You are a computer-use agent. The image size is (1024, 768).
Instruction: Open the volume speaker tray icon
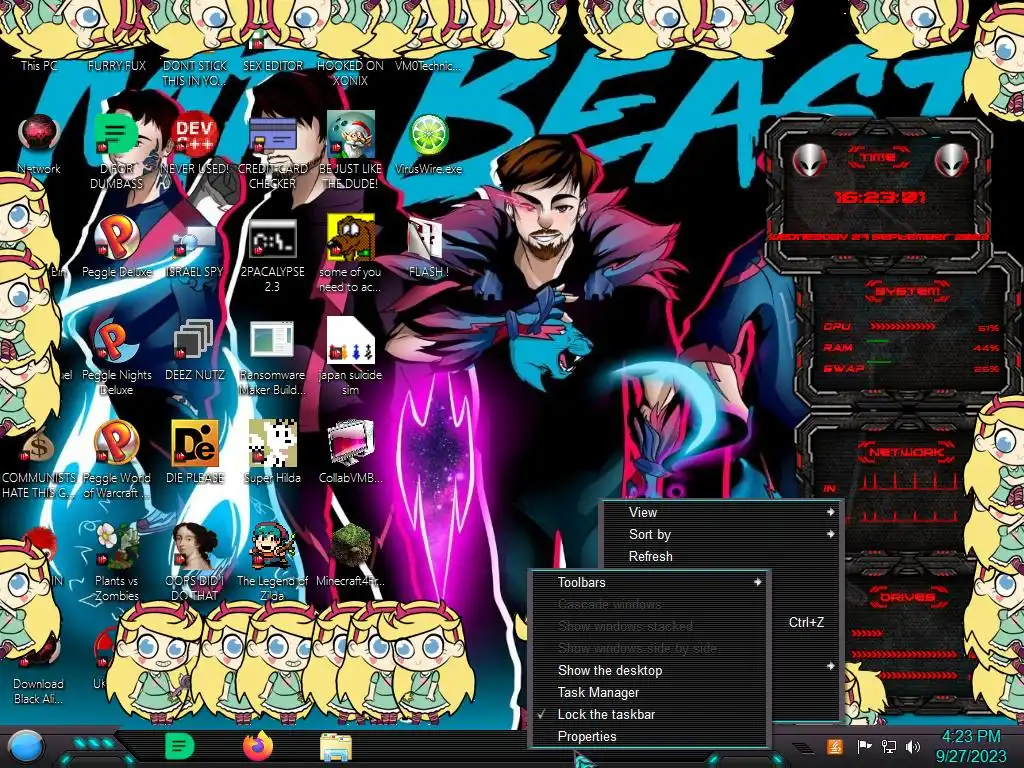(913, 746)
